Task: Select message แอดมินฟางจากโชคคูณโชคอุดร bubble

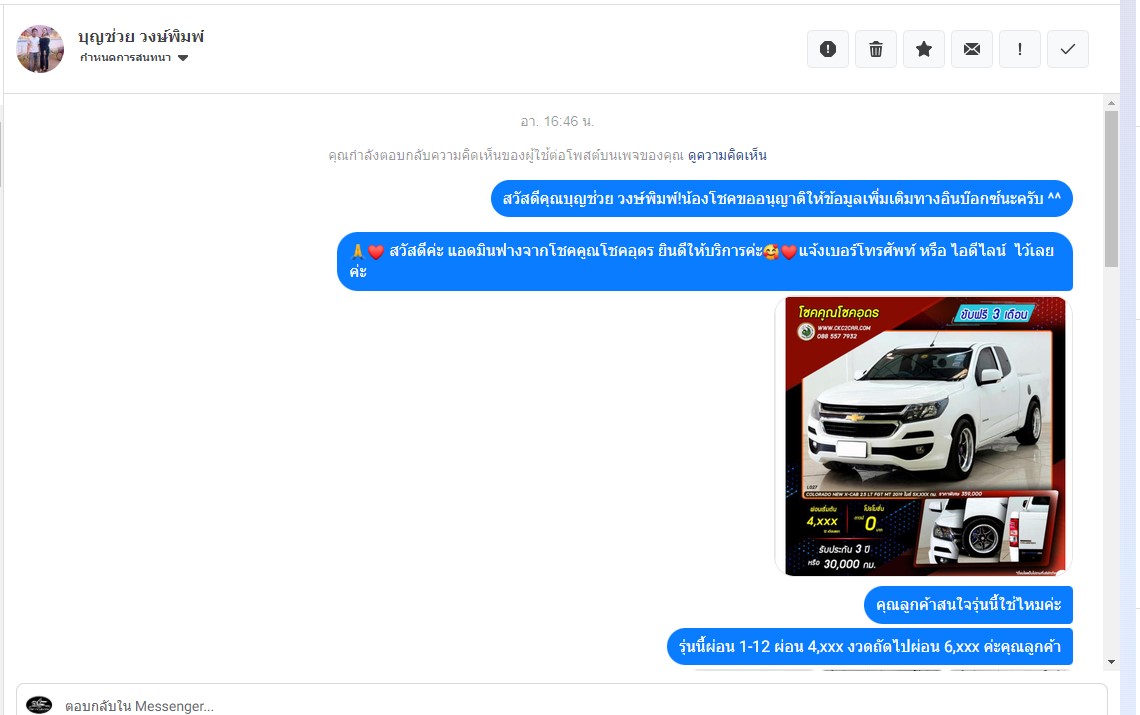Action: (x=705, y=261)
